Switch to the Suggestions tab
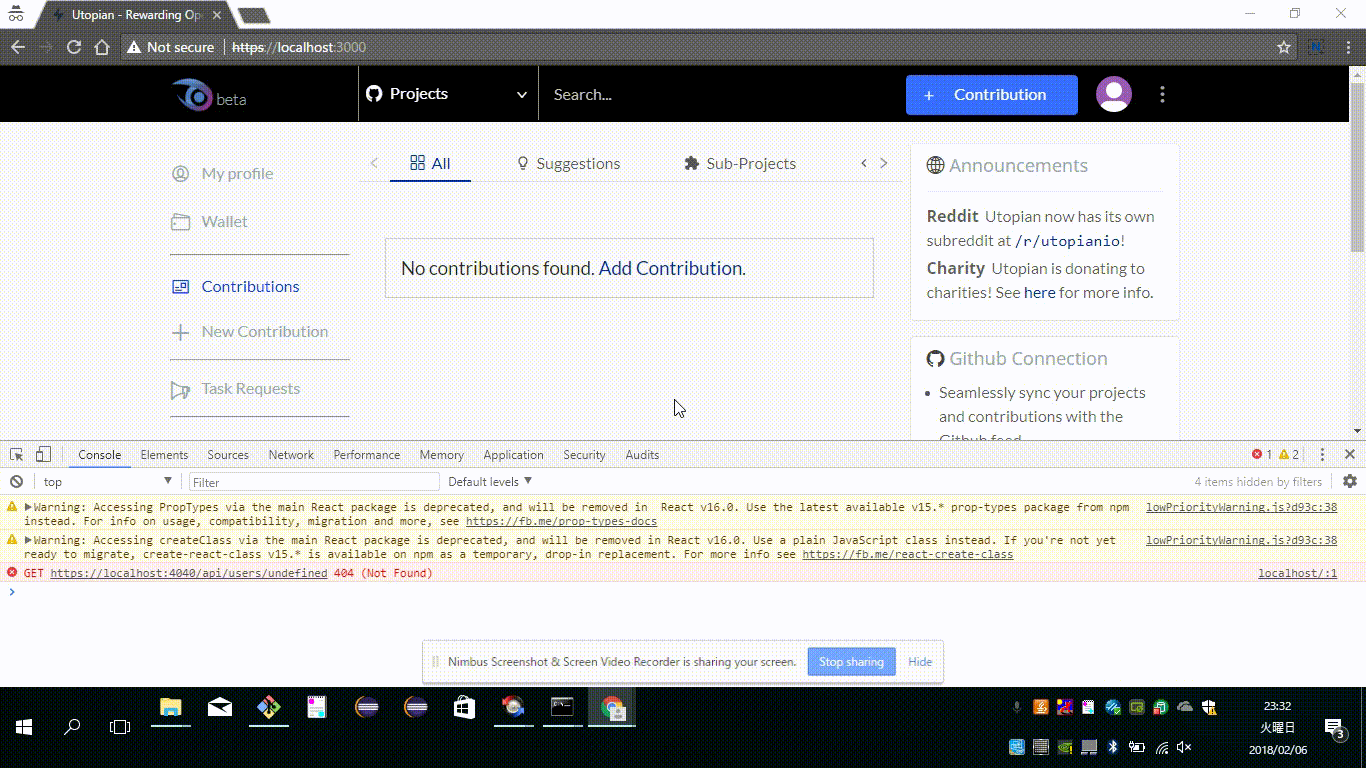Image resolution: width=1366 pixels, height=768 pixels. point(568,163)
